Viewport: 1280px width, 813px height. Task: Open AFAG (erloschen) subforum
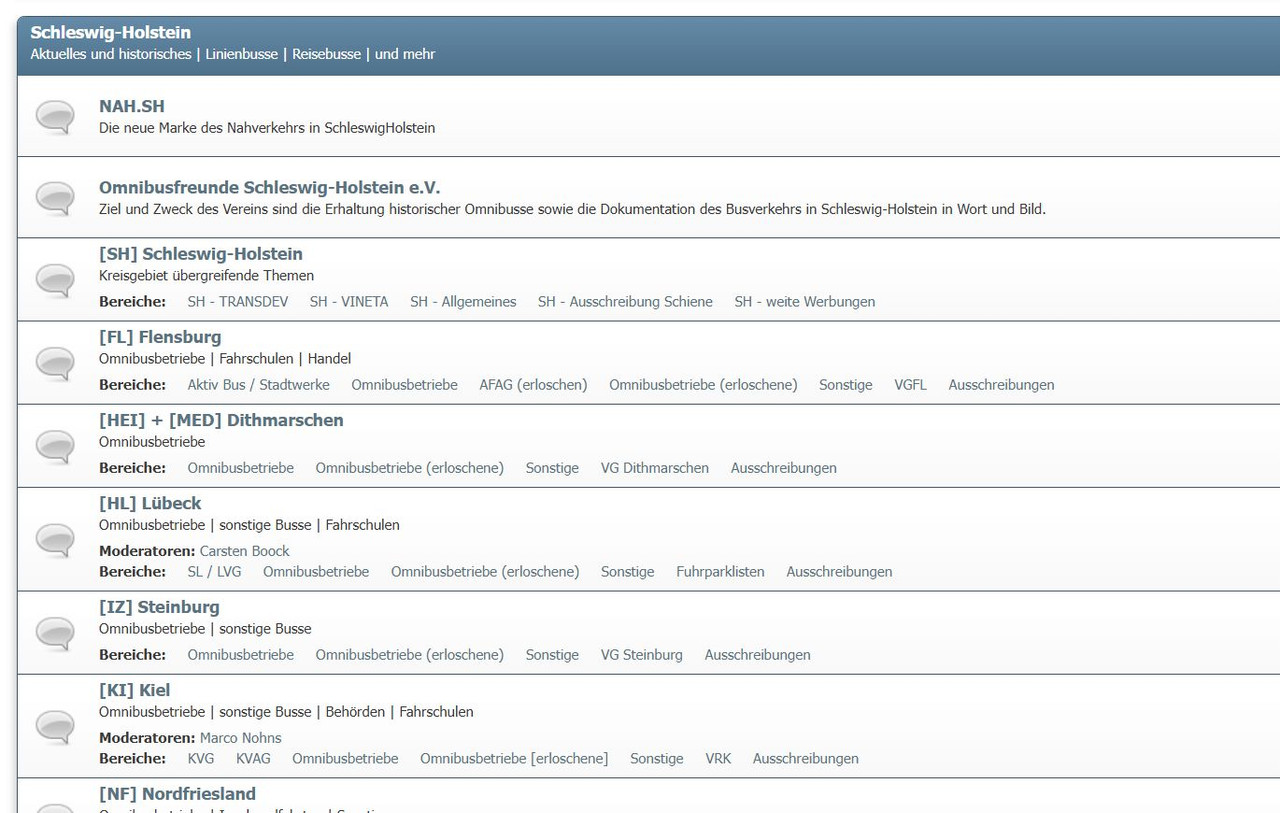533,384
